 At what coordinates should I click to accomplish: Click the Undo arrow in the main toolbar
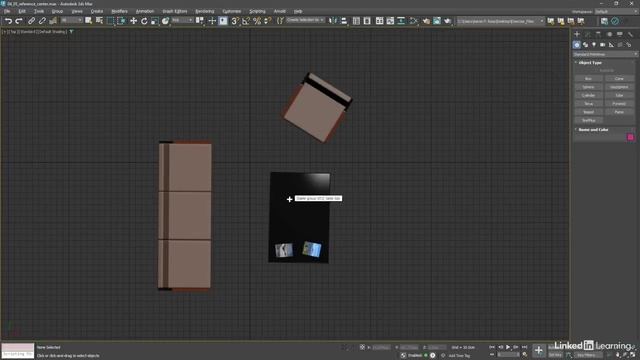point(8,21)
